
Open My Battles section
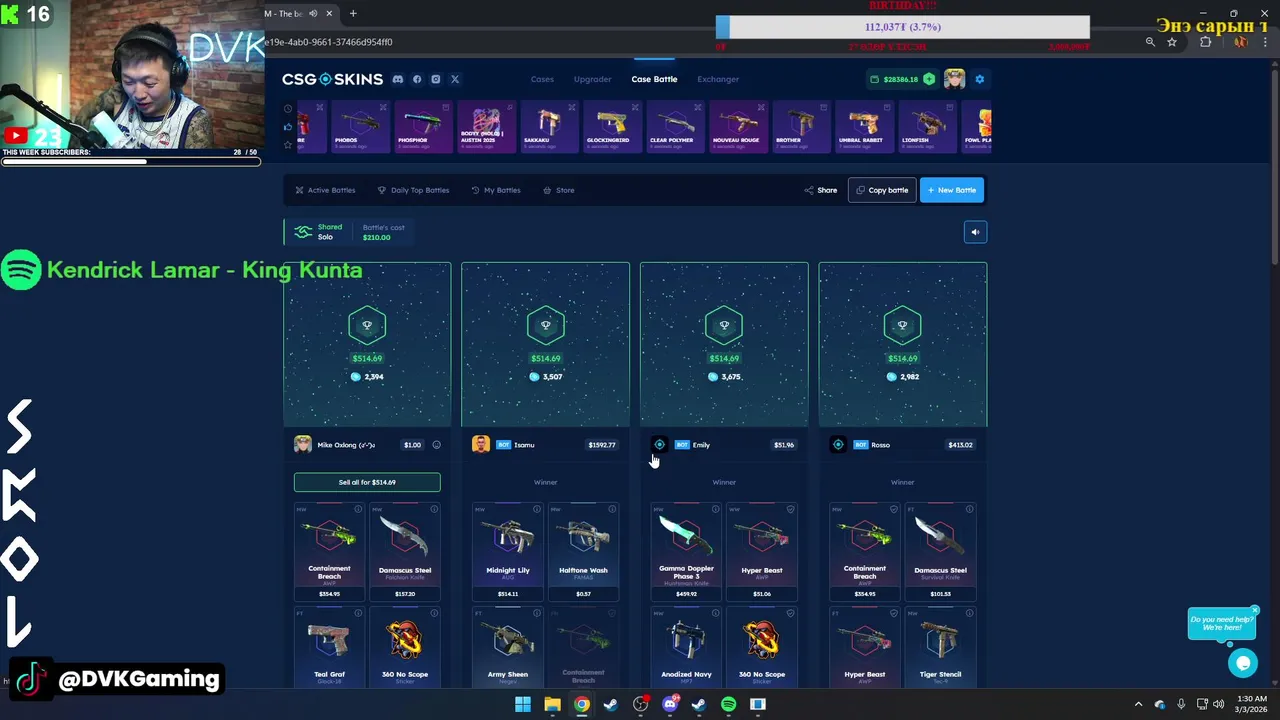click(x=496, y=190)
